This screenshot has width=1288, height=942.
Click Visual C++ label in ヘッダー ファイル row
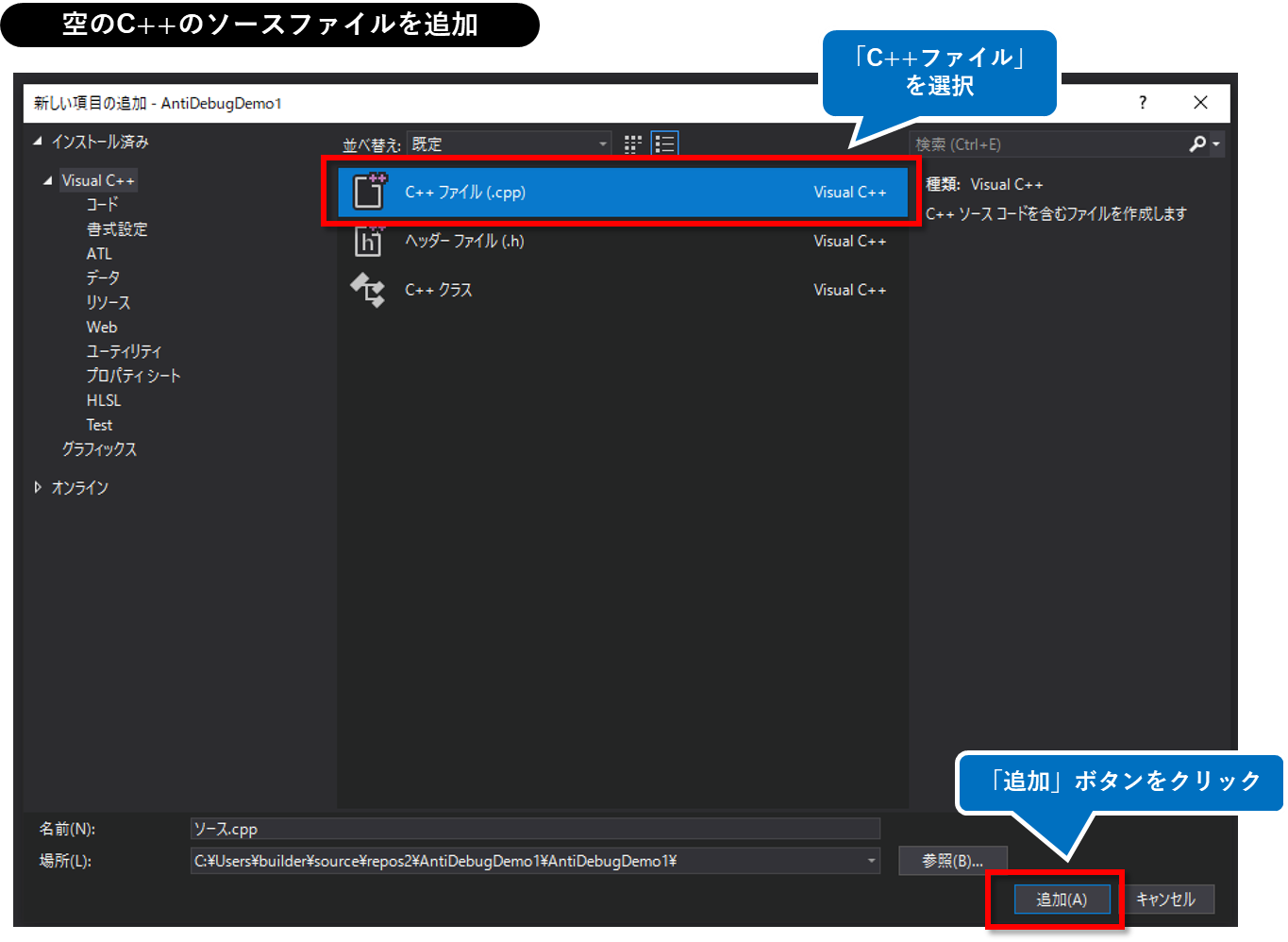pyautogui.click(x=850, y=242)
